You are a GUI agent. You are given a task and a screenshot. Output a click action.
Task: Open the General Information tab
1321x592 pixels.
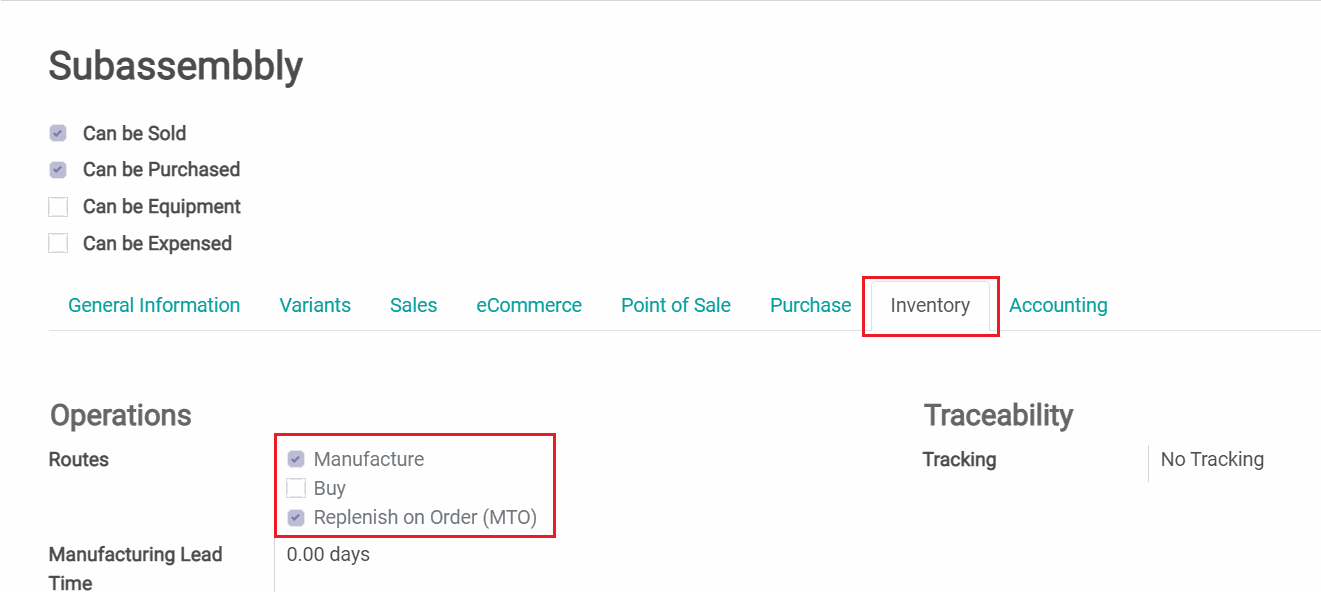154,306
